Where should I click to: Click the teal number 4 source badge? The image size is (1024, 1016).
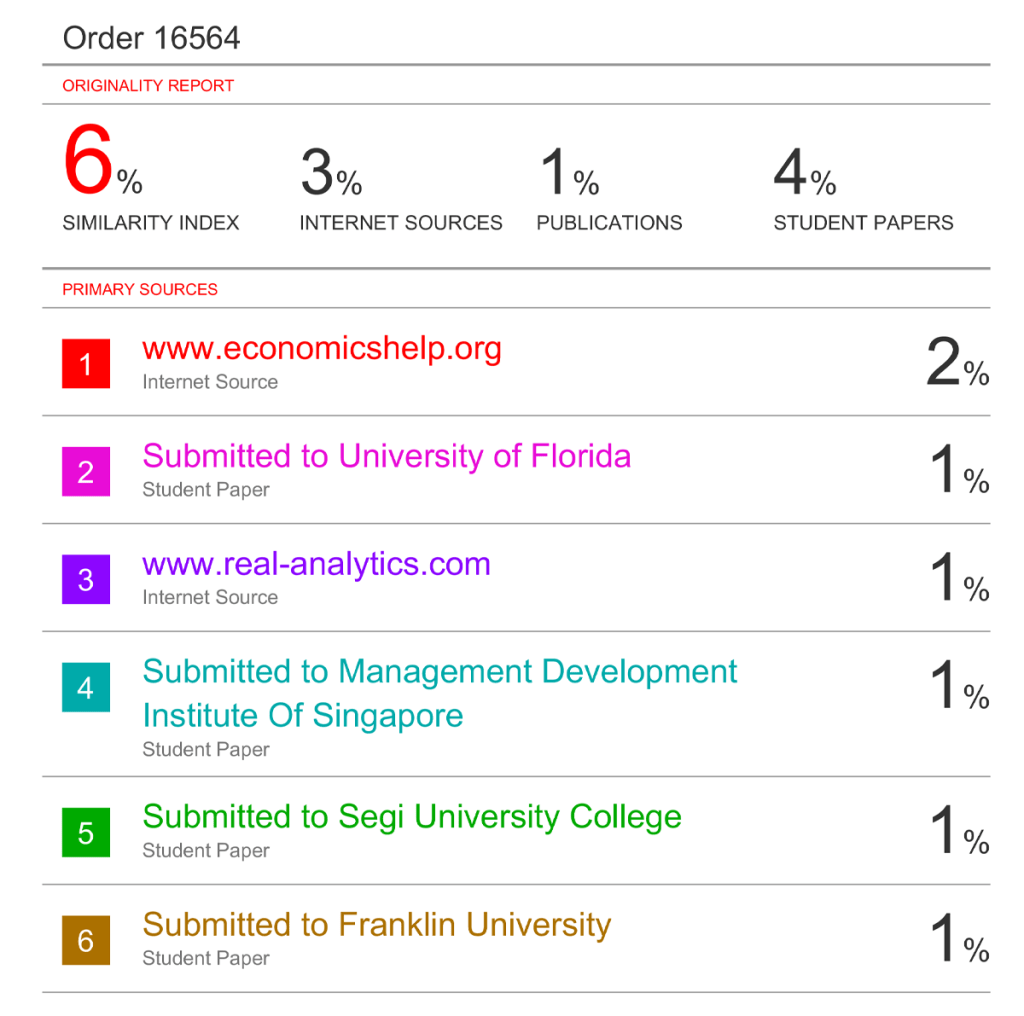pos(86,688)
